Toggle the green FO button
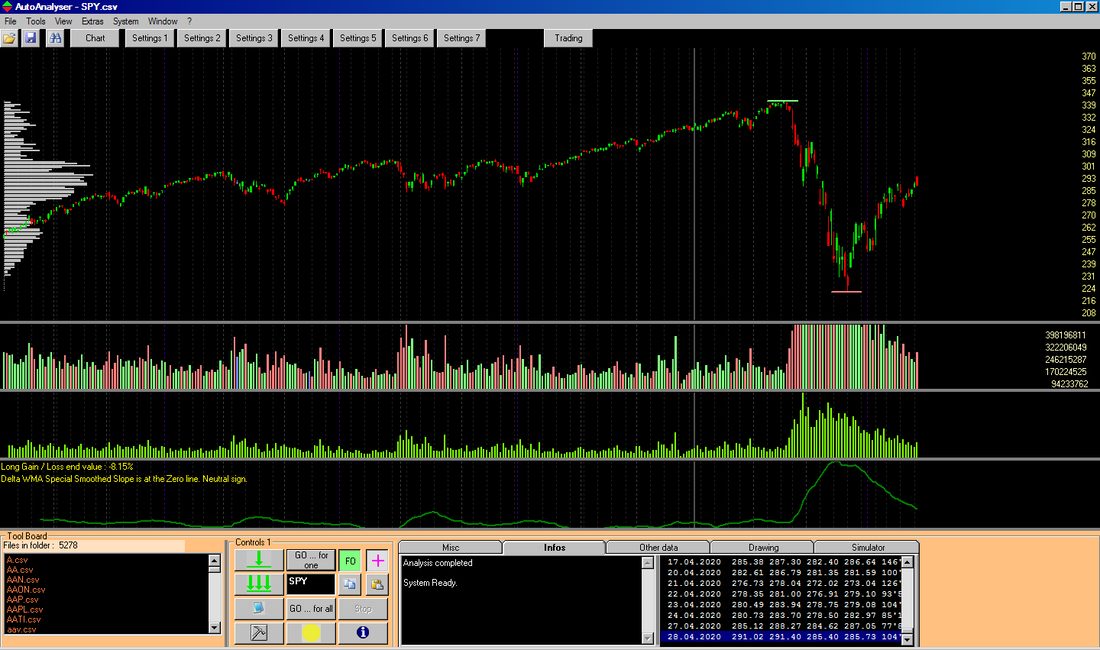The width and height of the screenshot is (1100, 650). point(349,560)
